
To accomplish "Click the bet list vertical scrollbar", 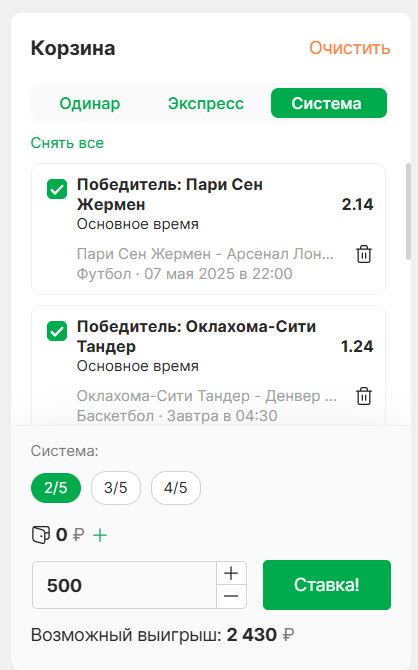I will [408, 211].
